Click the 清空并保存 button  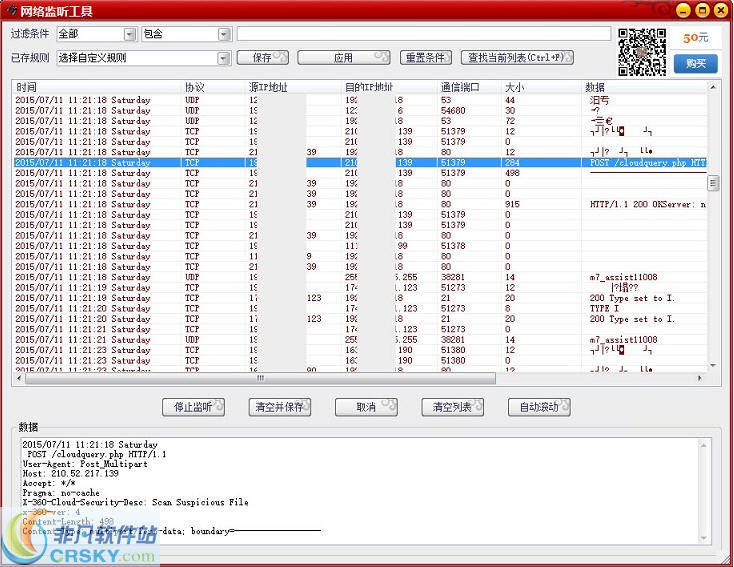279,407
